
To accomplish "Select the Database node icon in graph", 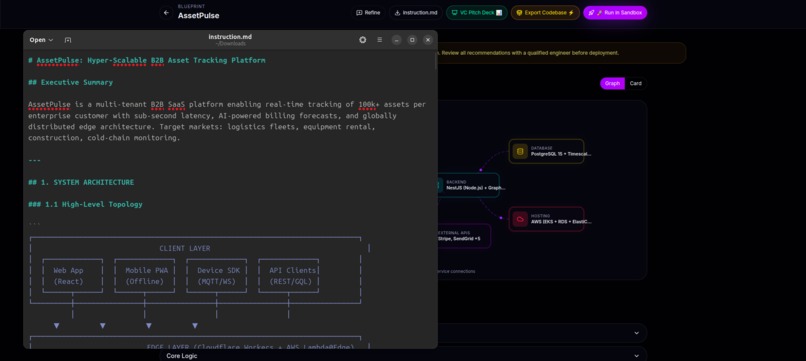I will (520, 151).
